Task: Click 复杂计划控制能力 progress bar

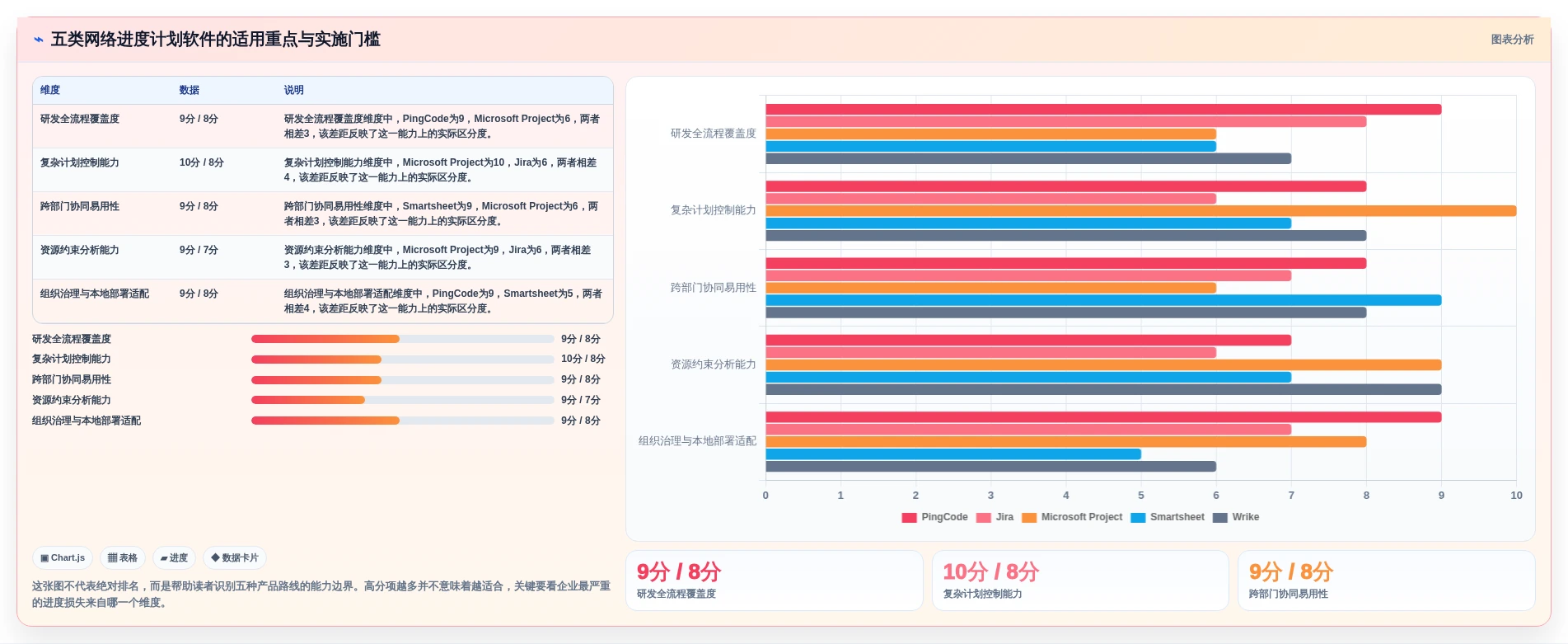Action: (x=403, y=360)
